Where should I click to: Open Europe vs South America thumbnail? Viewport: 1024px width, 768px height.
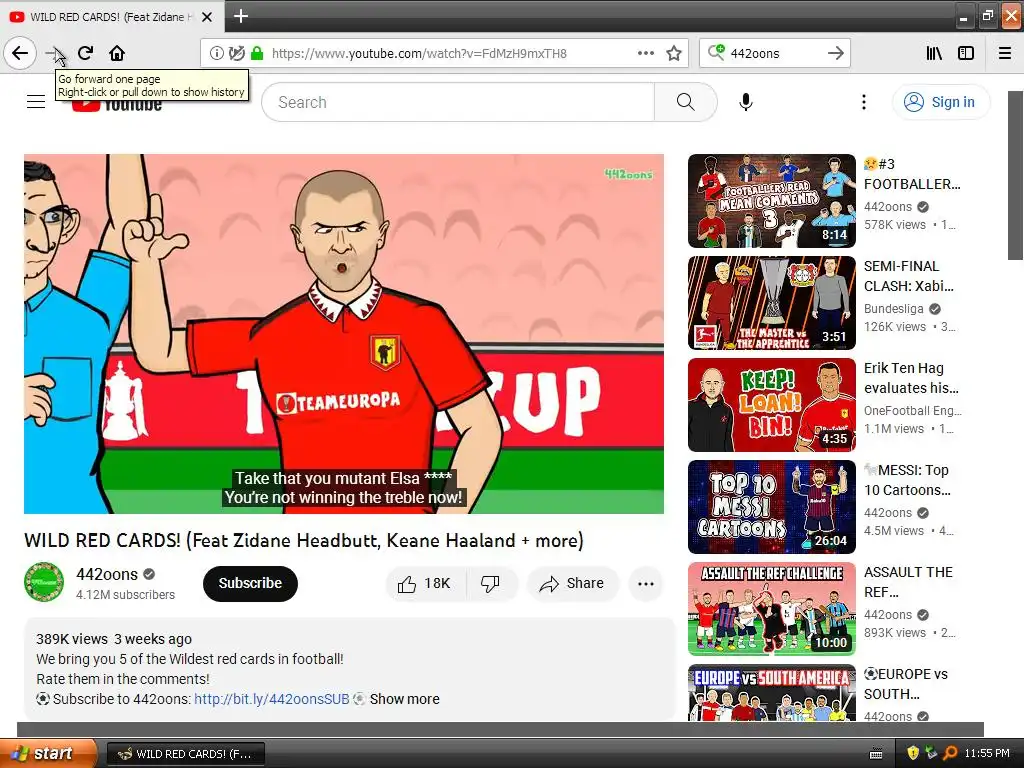tap(771, 692)
